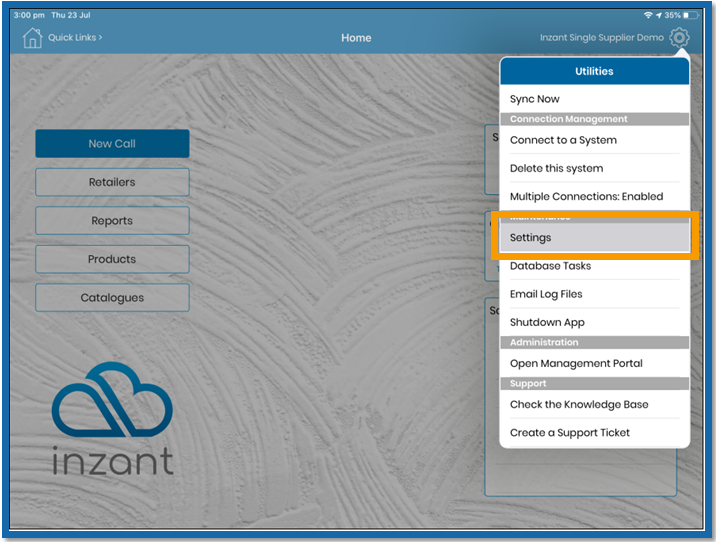The width and height of the screenshot is (716, 542).
Task: Select Sync Now in Utilities
Action: [594, 99]
